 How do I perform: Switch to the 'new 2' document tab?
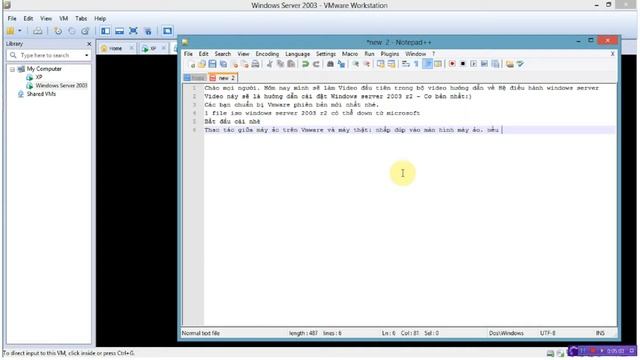pos(223,78)
